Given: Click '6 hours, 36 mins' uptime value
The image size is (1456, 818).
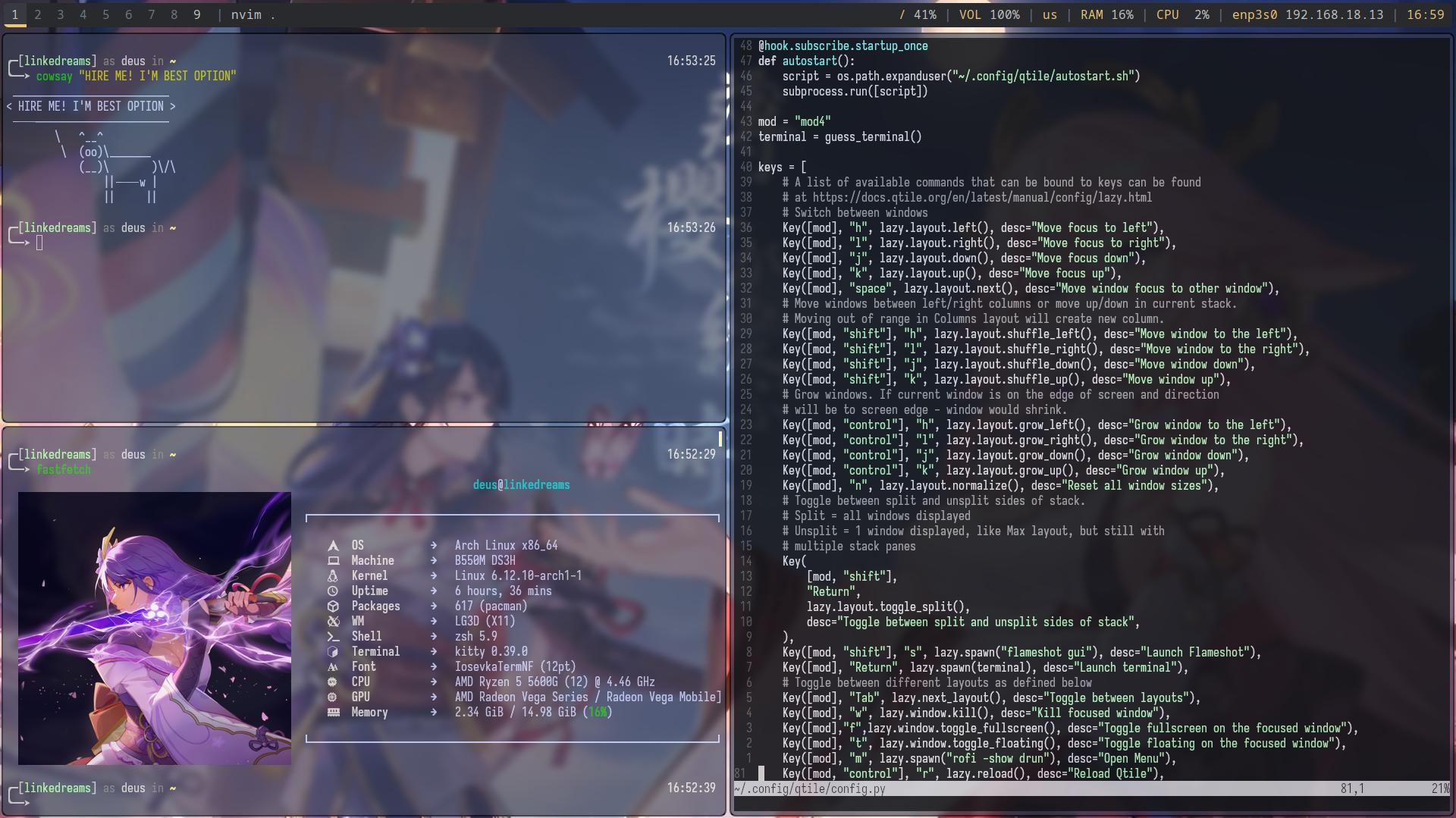Looking at the screenshot, I should click(x=503, y=591).
